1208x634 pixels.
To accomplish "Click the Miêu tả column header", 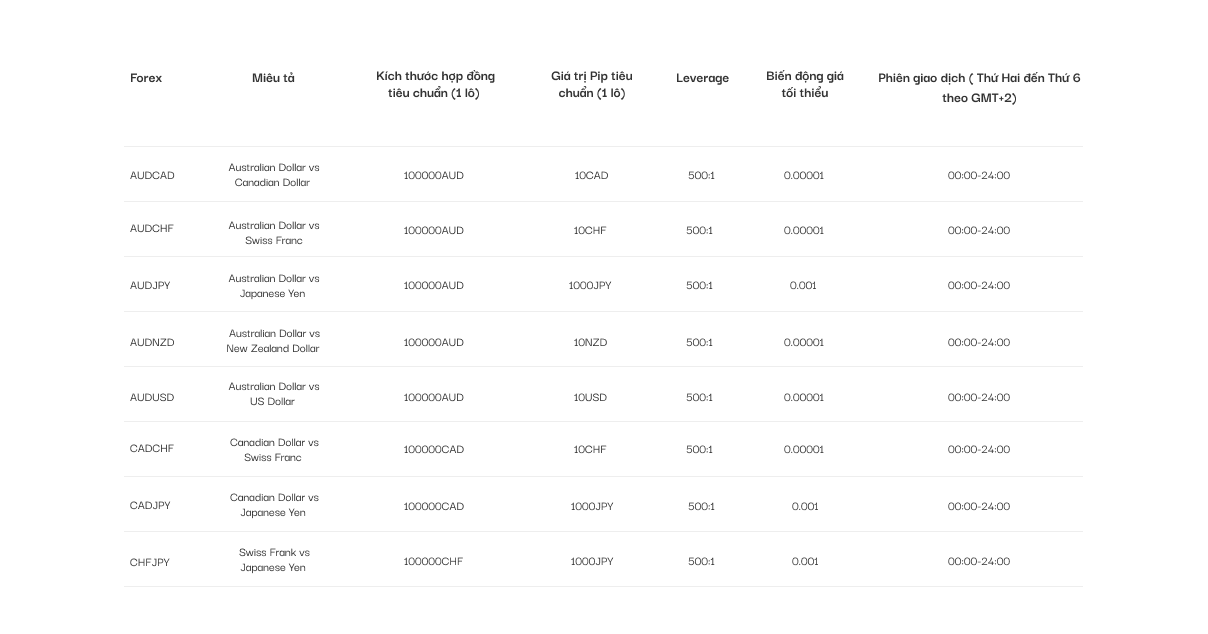I will click(273, 78).
